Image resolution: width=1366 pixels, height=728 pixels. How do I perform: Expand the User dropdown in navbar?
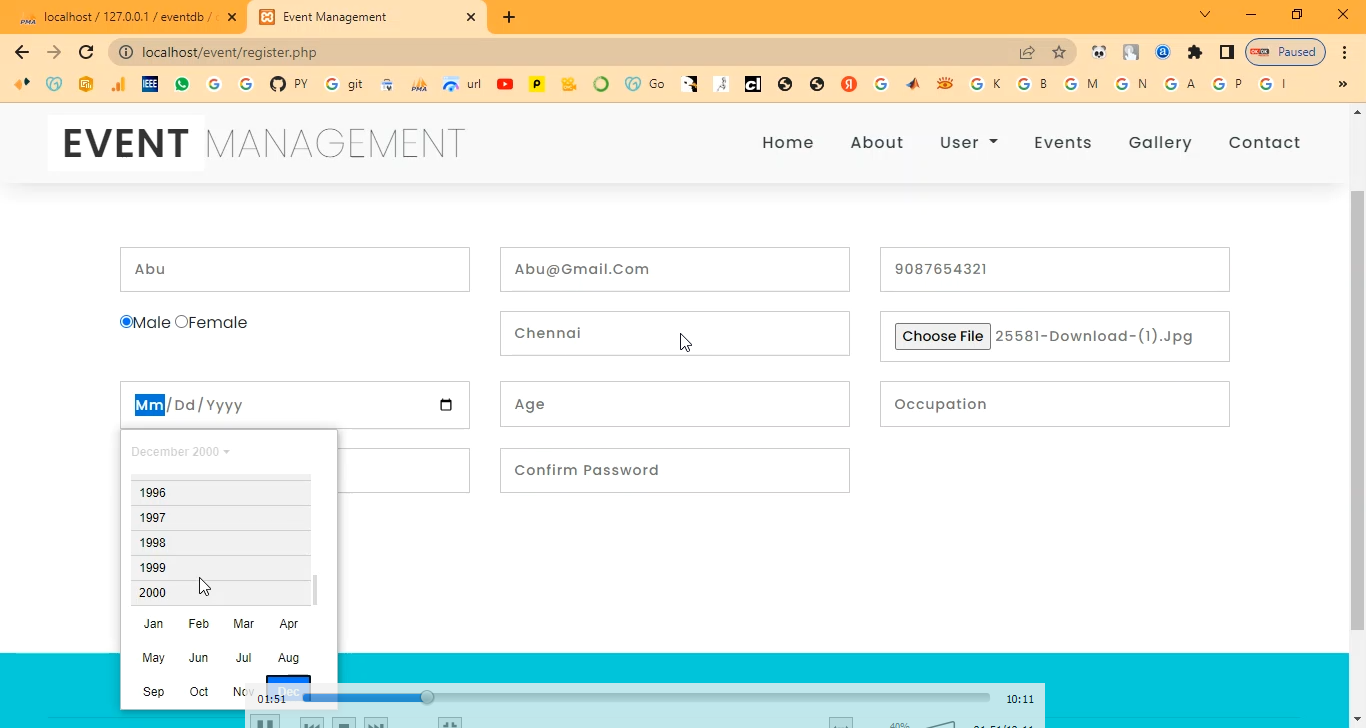[968, 143]
